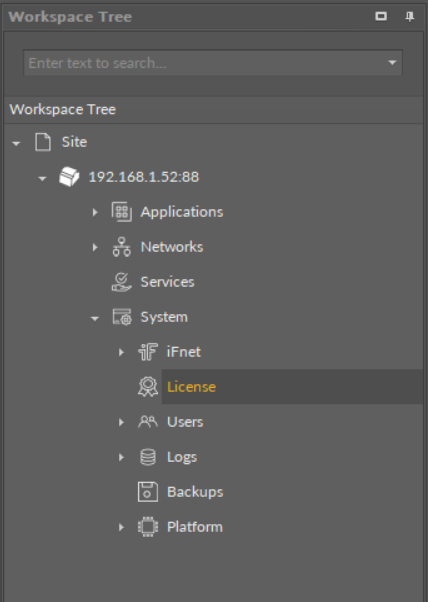Toggle the panel window float button
The height and width of the screenshot is (602, 428).
[x=381, y=16]
